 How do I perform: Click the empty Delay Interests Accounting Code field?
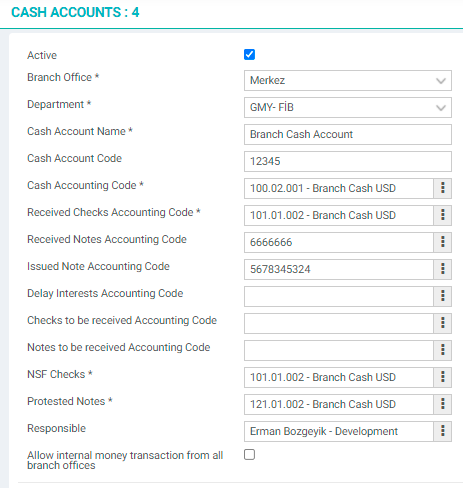coord(339,296)
